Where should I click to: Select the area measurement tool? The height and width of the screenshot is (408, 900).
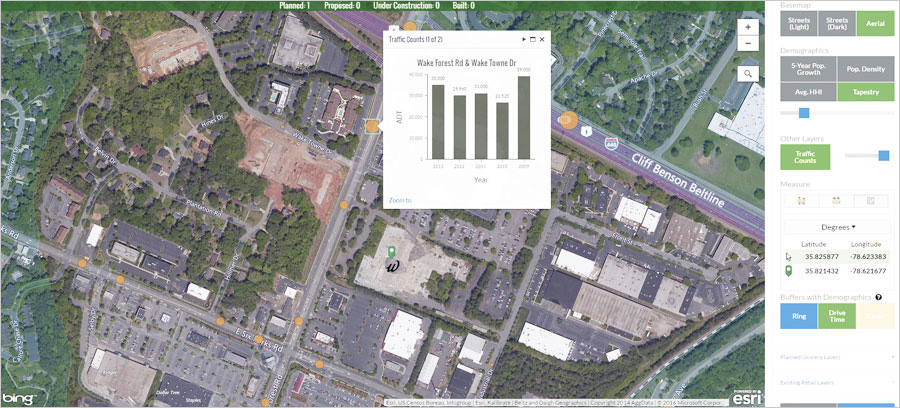(801, 201)
